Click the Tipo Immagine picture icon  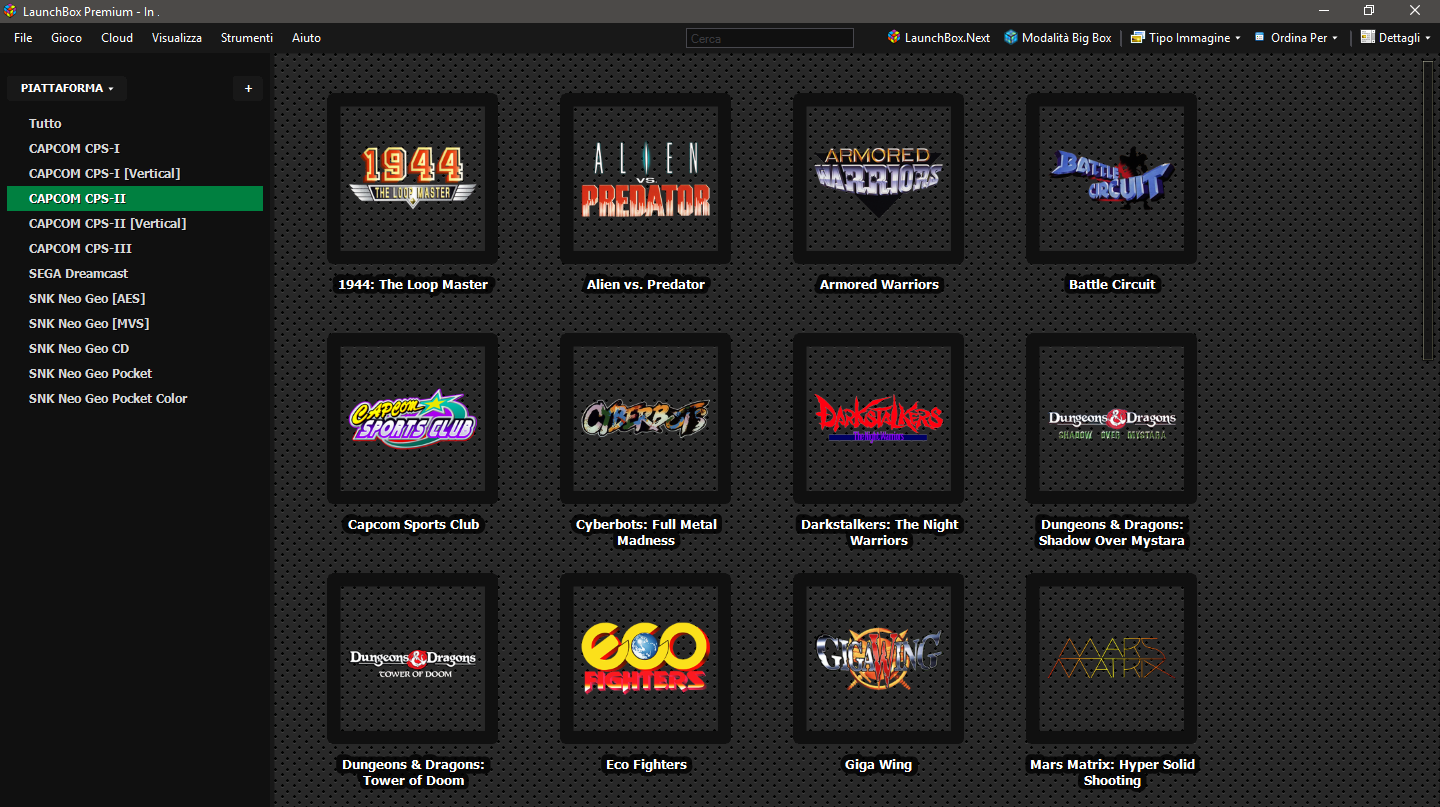pyautogui.click(x=1137, y=37)
